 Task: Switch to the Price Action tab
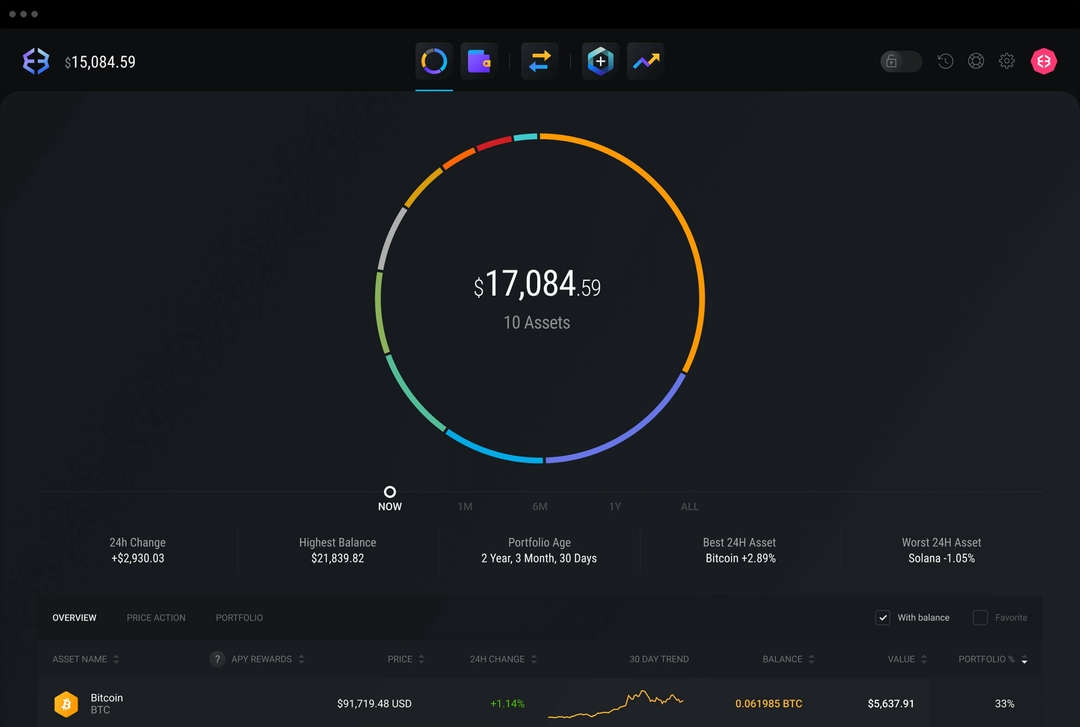click(156, 618)
